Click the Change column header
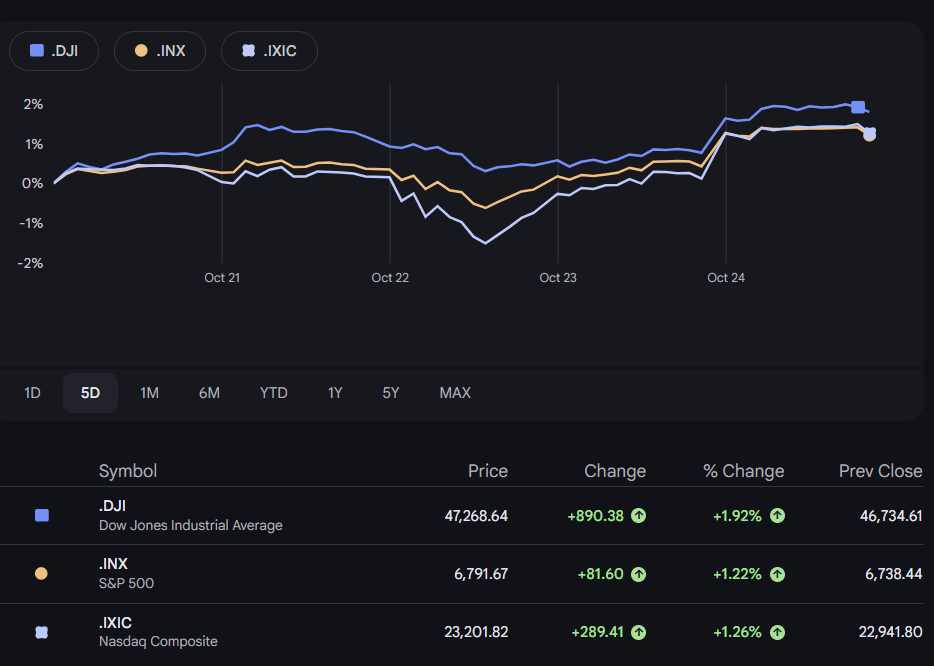 (x=615, y=471)
